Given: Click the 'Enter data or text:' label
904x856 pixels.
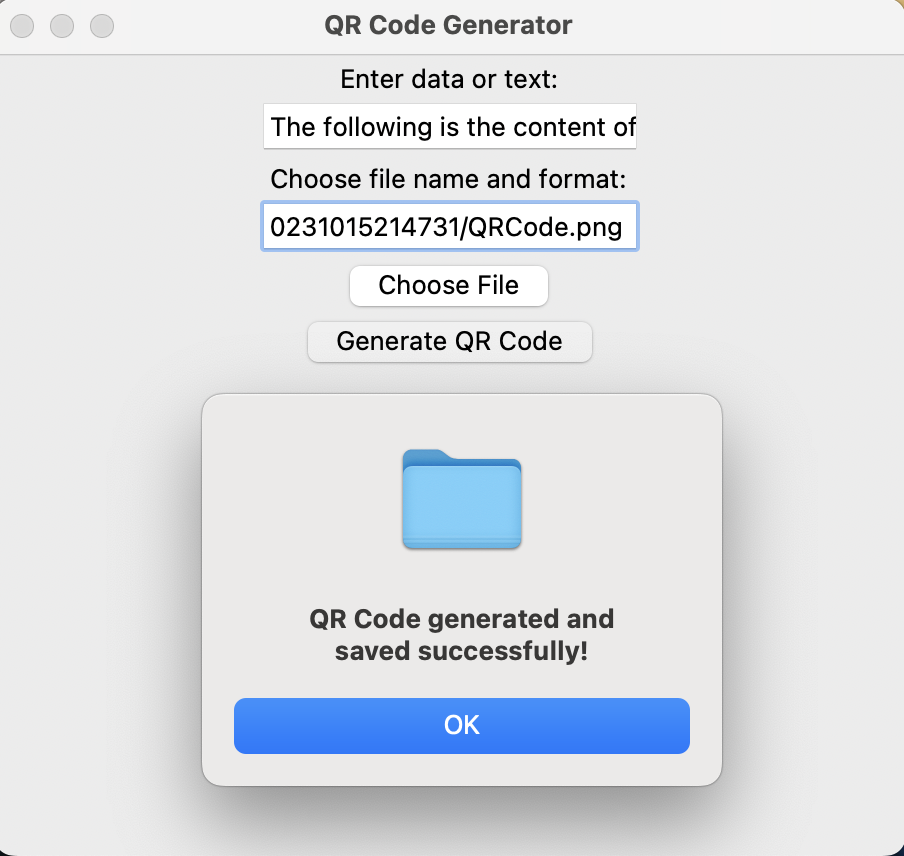Looking at the screenshot, I should pos(449,79).
